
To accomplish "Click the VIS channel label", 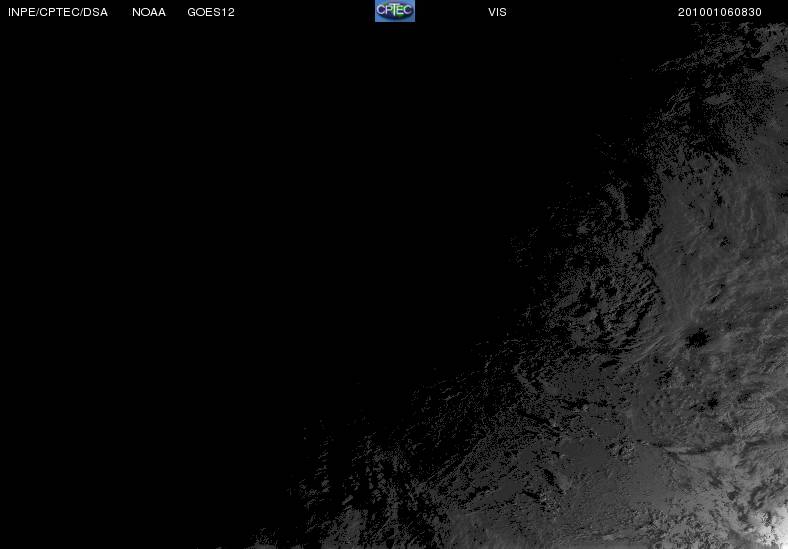I will (x=497, y=12).
